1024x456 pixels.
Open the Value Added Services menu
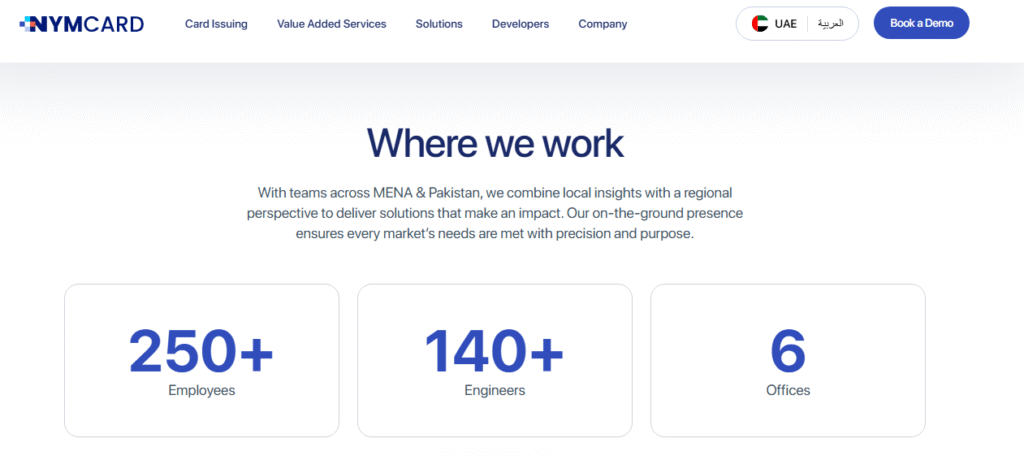coord(331,24)
